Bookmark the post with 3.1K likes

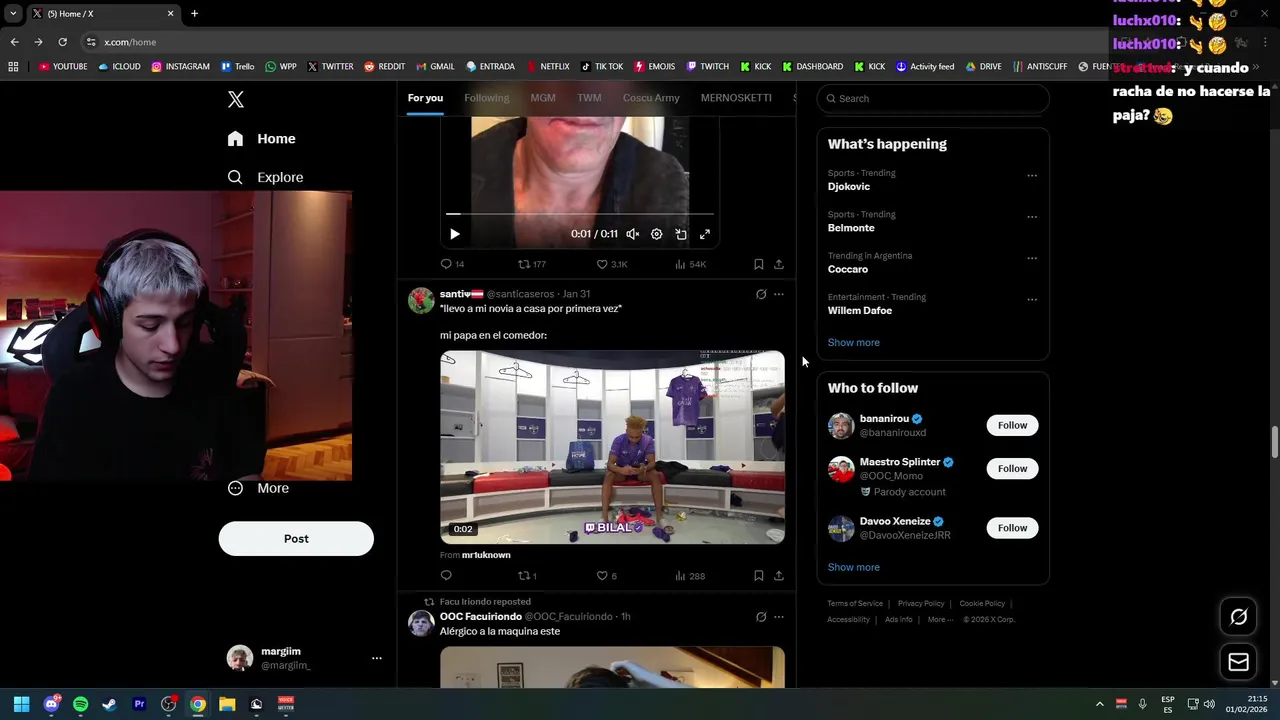point(758,264)
